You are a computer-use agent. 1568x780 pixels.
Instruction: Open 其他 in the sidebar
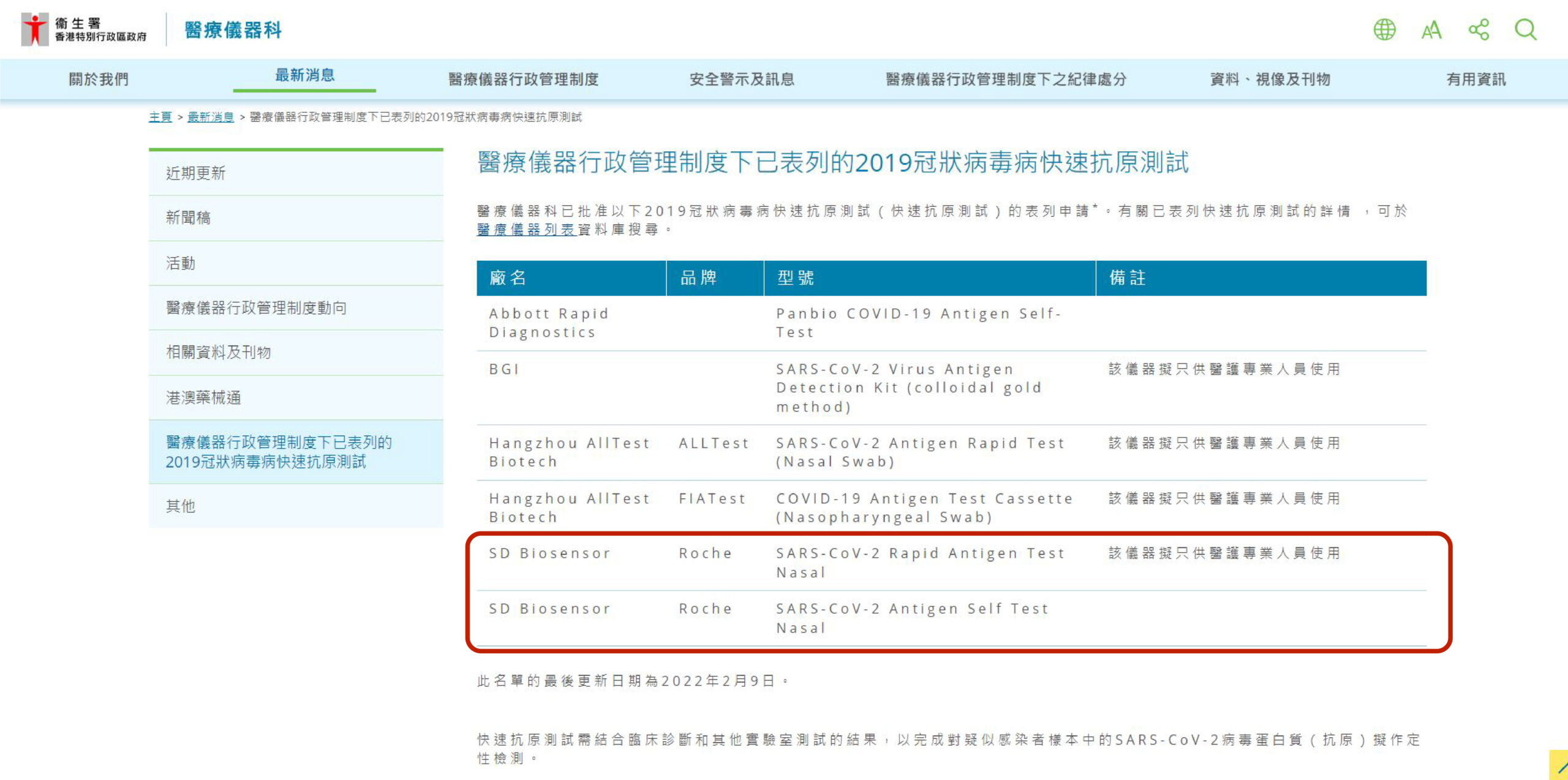point(296,506)
